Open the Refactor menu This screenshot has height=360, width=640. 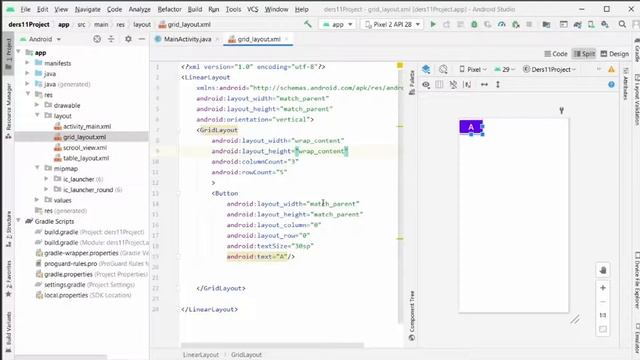pyautogui.click(x=169, y=9)
